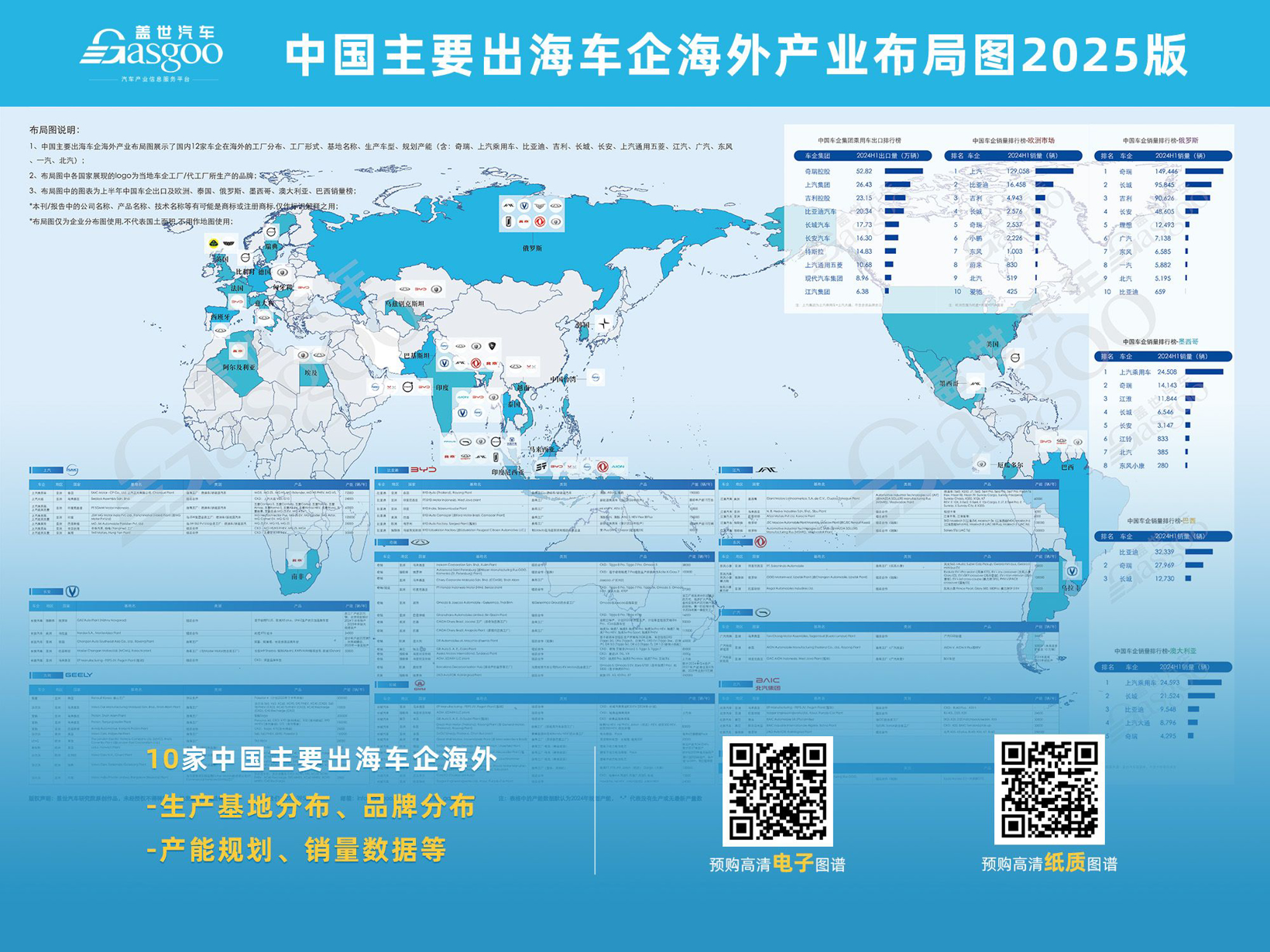1270x952 pixels.
Task: Click the 南非 label on the map
Action: (297, 577)
